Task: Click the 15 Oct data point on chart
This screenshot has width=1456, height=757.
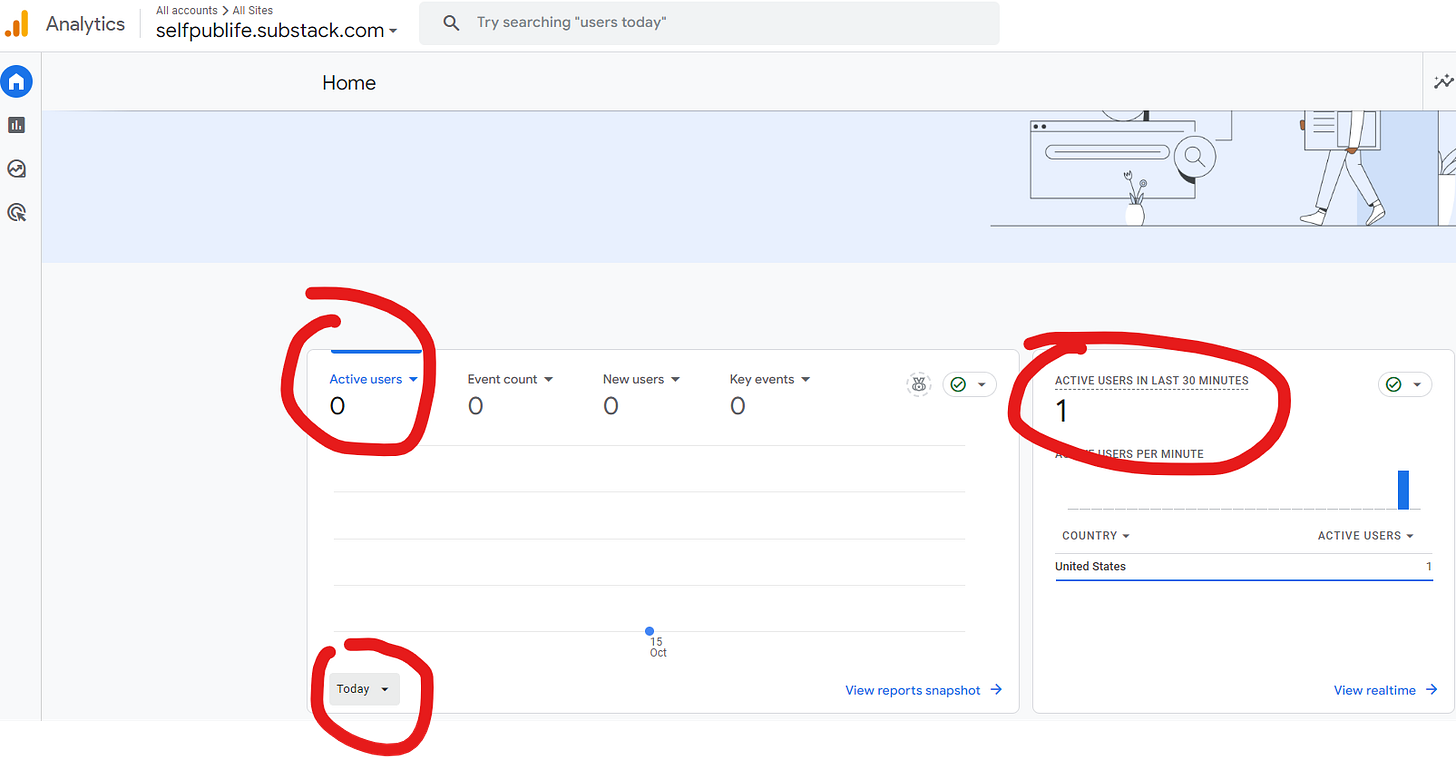Action: click(x=650, y=631)
